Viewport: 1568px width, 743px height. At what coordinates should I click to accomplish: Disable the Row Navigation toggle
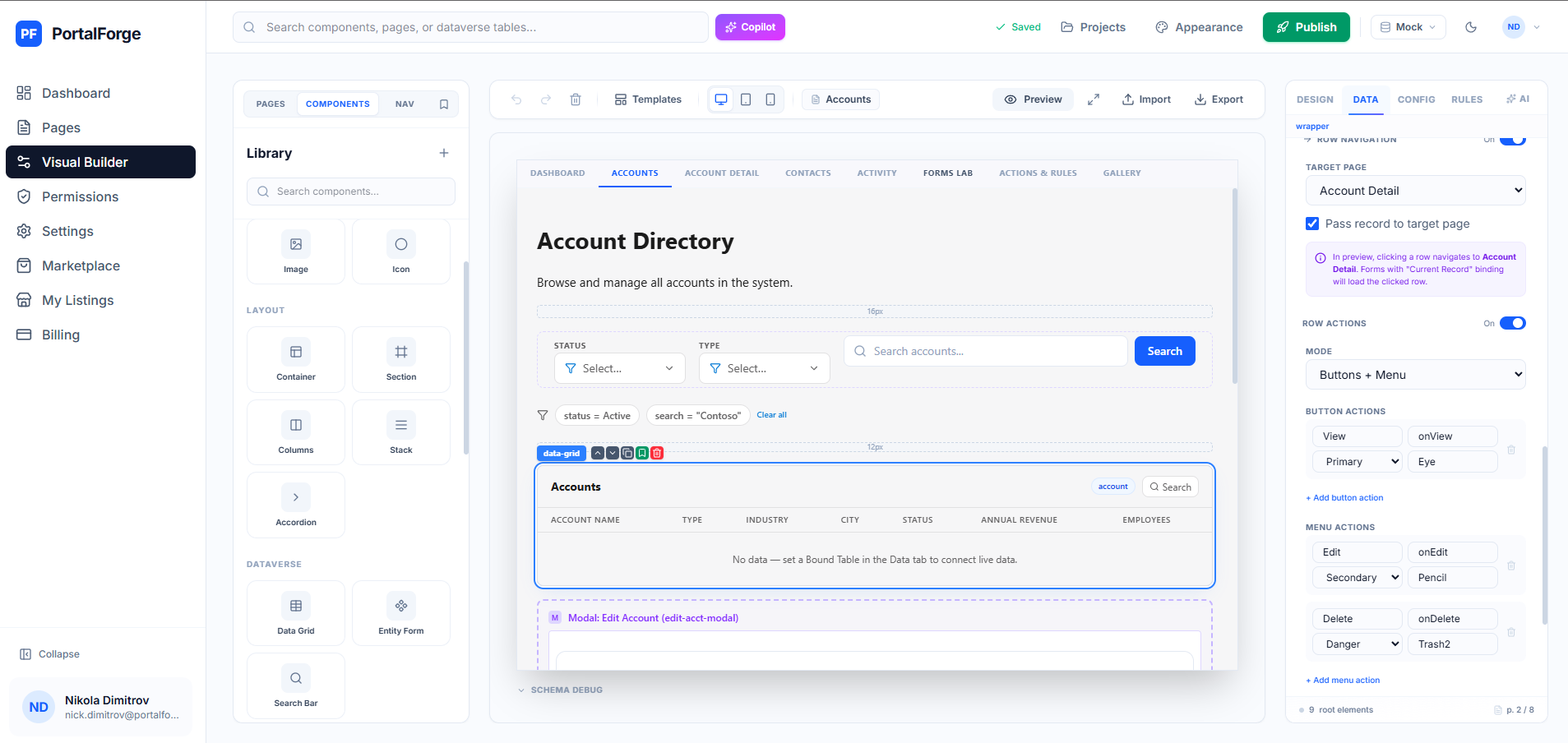(1512, 141)
